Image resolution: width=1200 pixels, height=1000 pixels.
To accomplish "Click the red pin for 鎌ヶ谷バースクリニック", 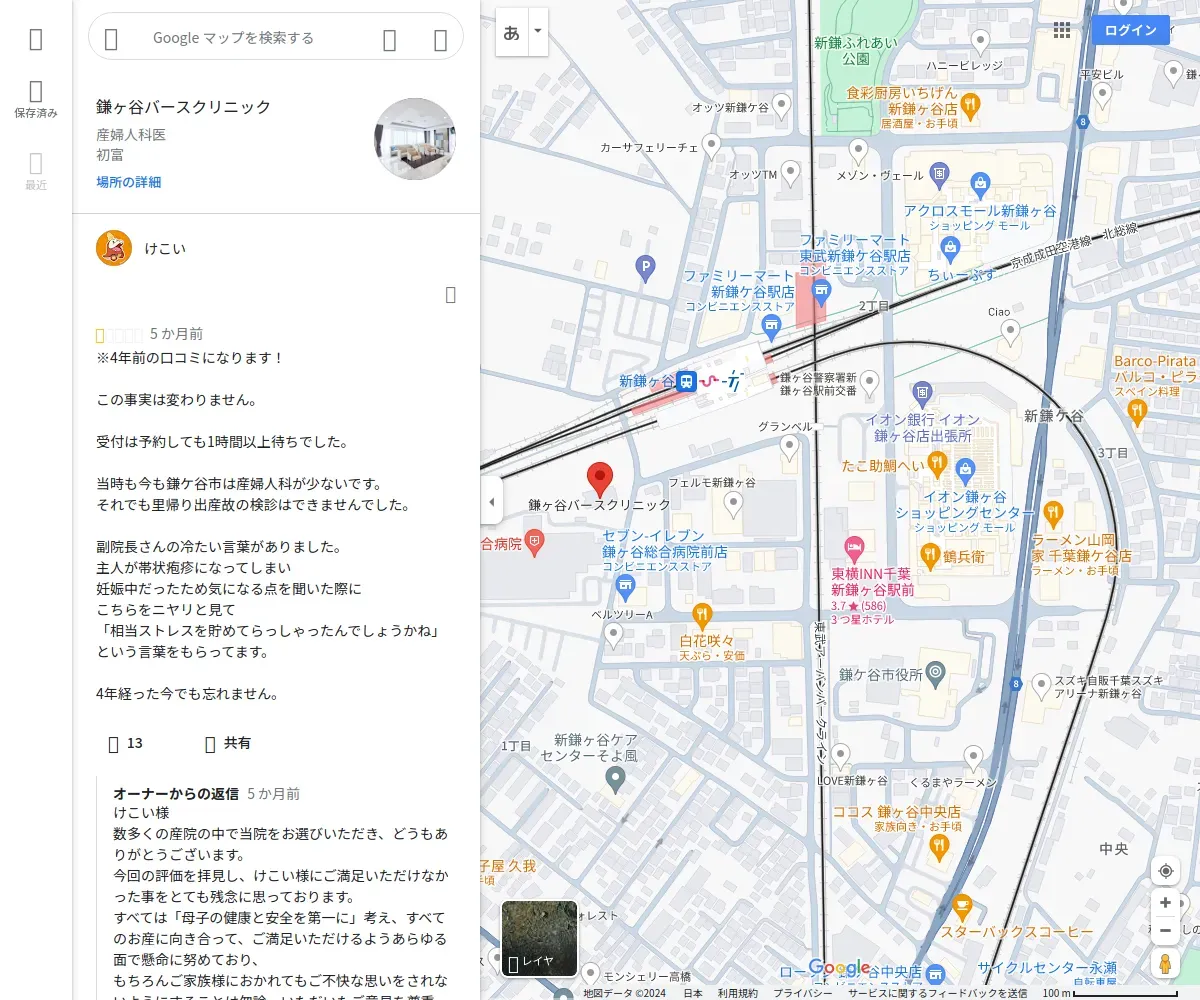I will [599, 480].
